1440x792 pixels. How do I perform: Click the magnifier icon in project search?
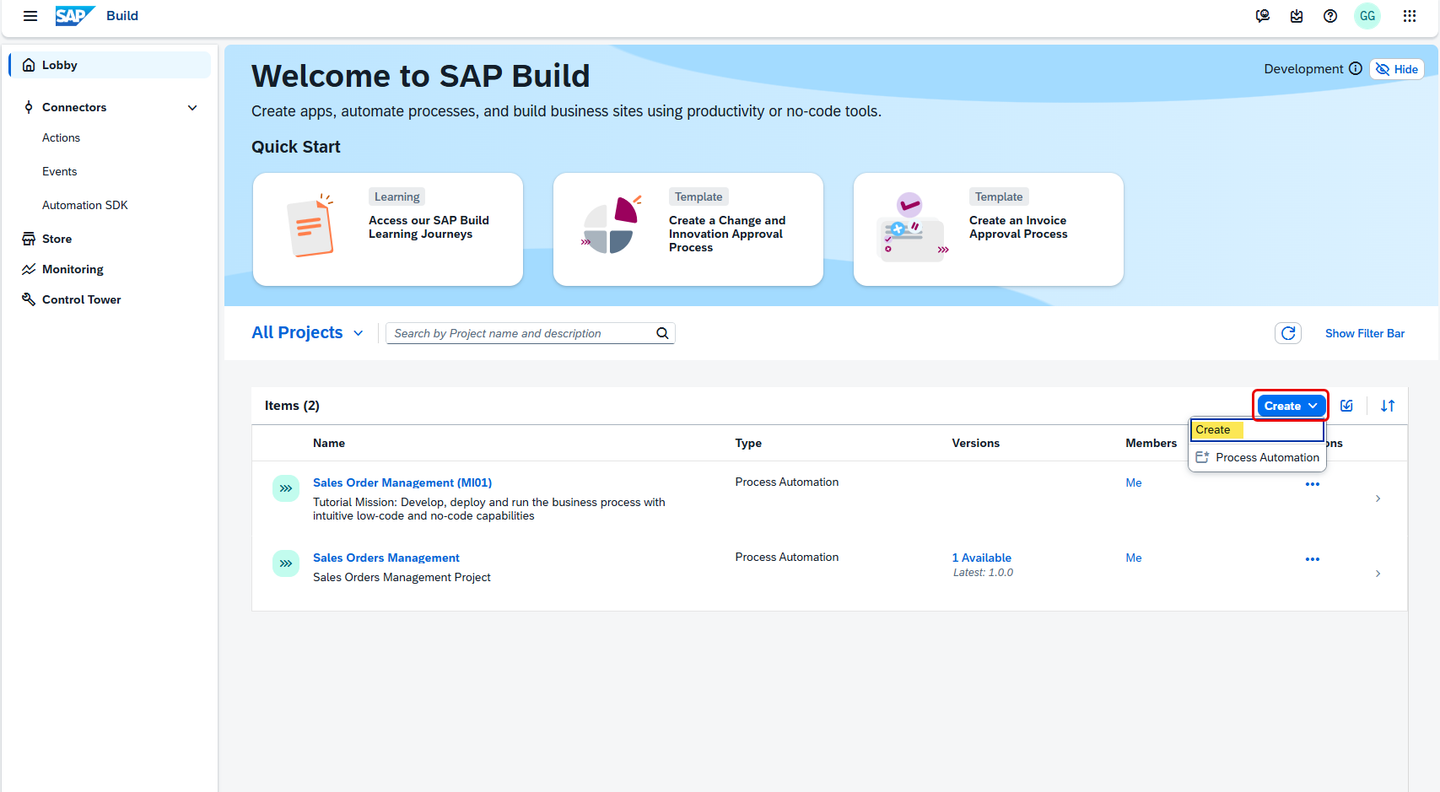[x=662, y=333]
